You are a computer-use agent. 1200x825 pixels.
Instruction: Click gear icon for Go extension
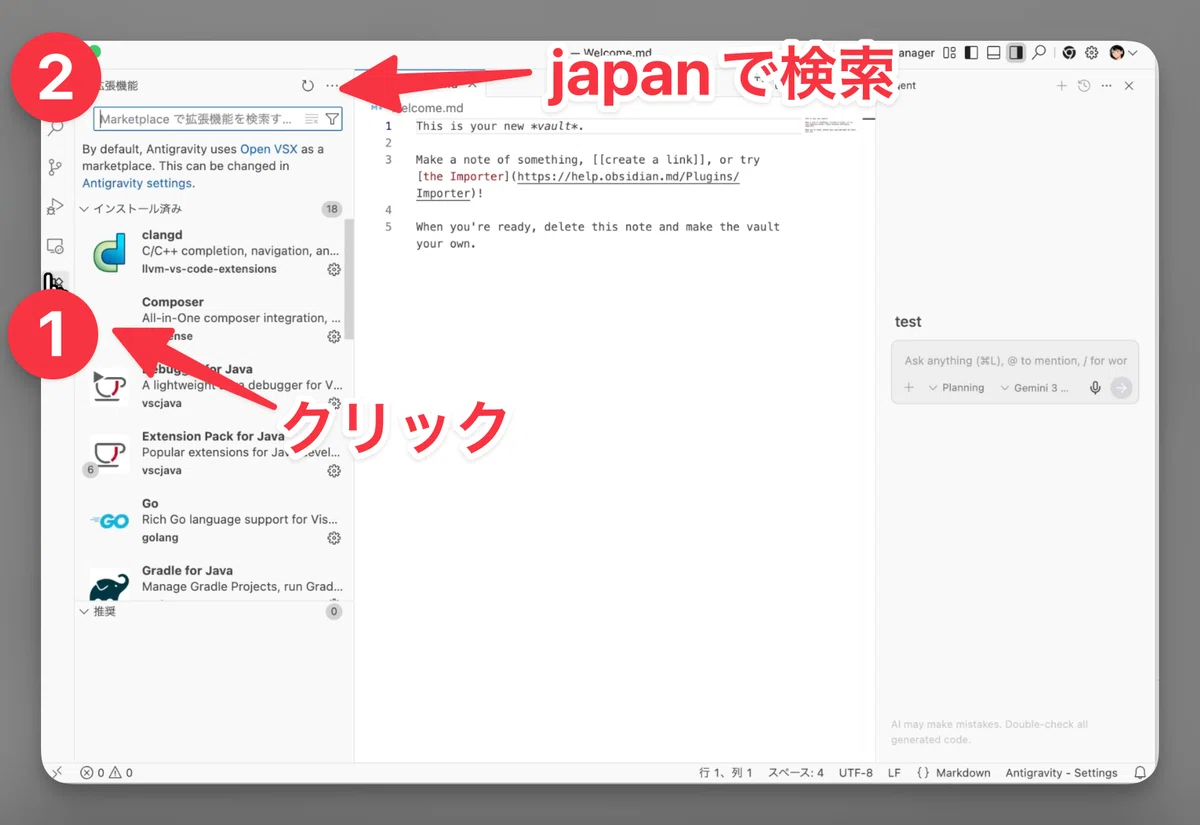(x=334, y=538)
